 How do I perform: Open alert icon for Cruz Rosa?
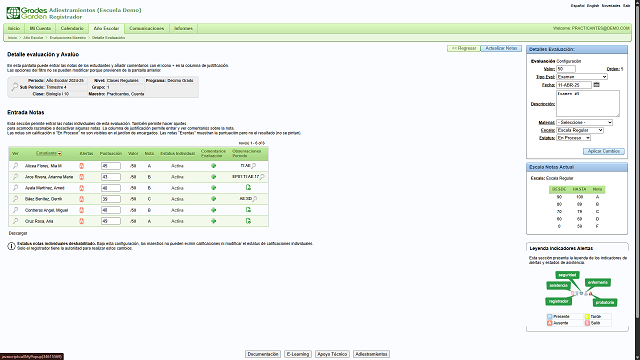81,221
